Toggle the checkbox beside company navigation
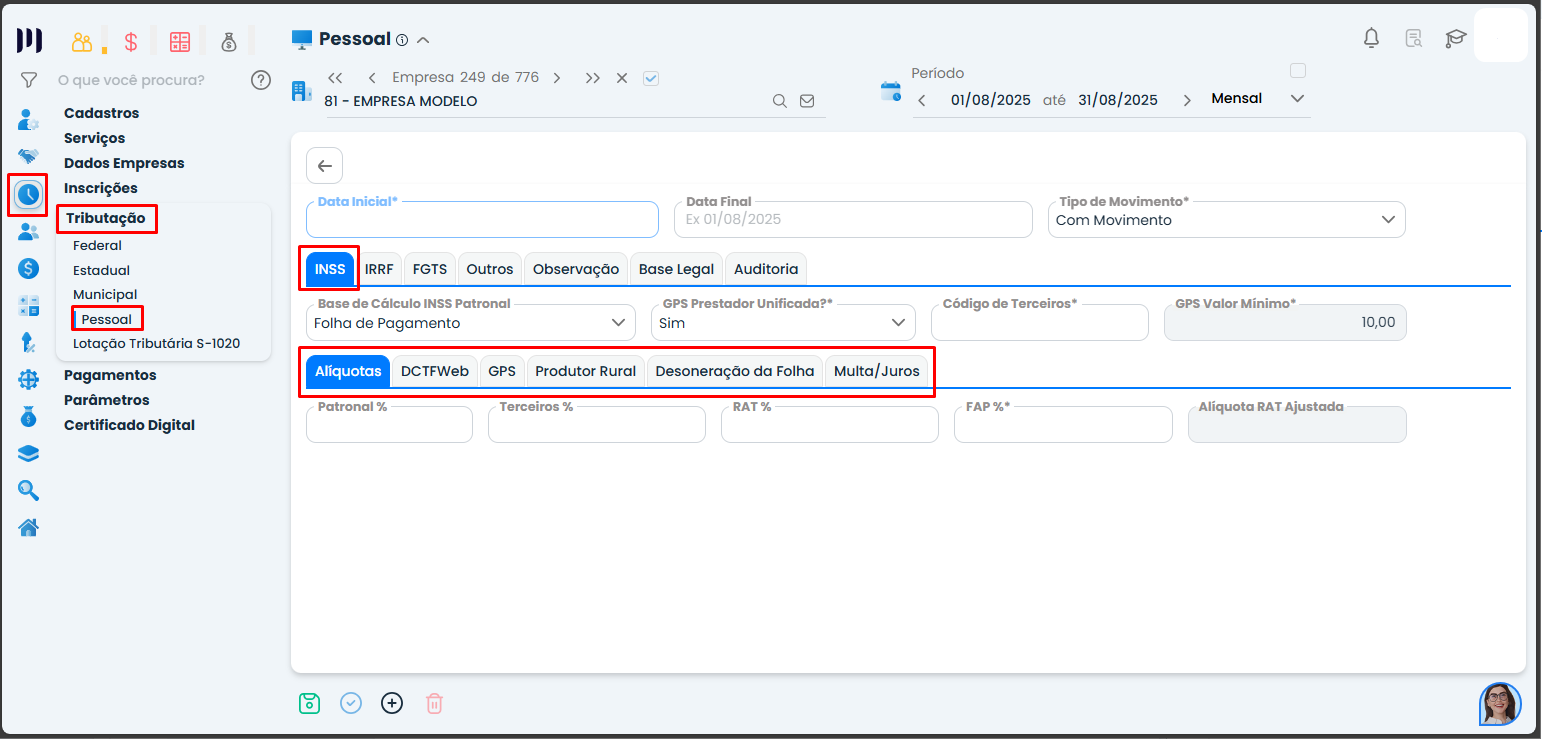 click(651, 78)
